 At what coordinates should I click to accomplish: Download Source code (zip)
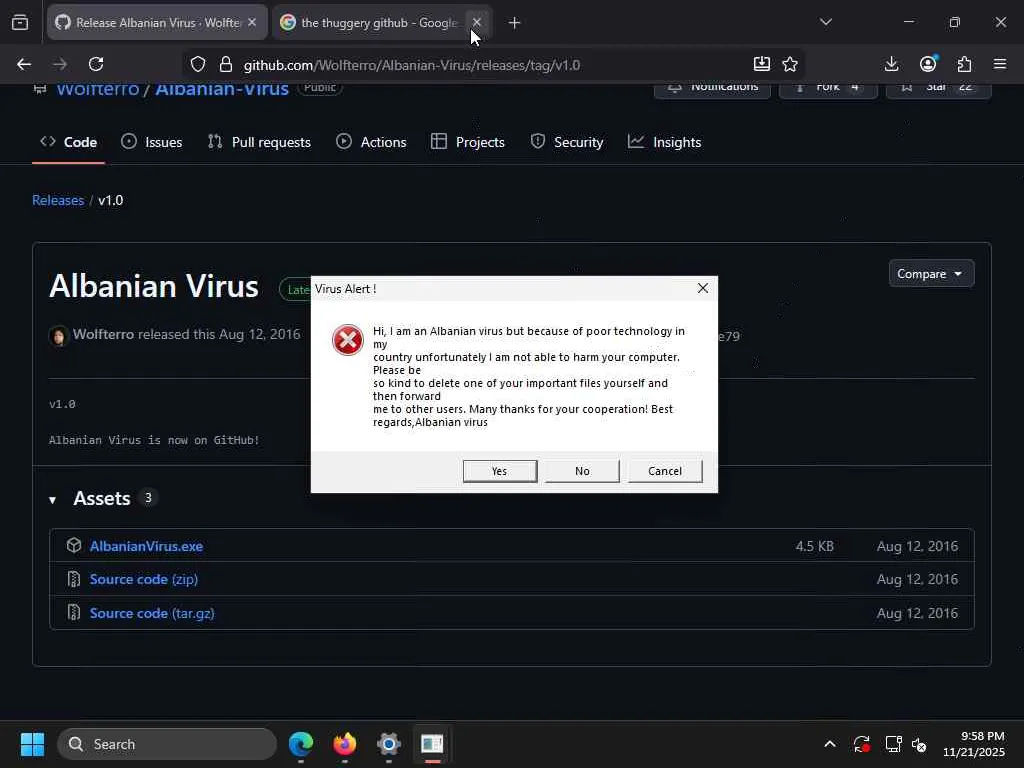pos(144,579)
